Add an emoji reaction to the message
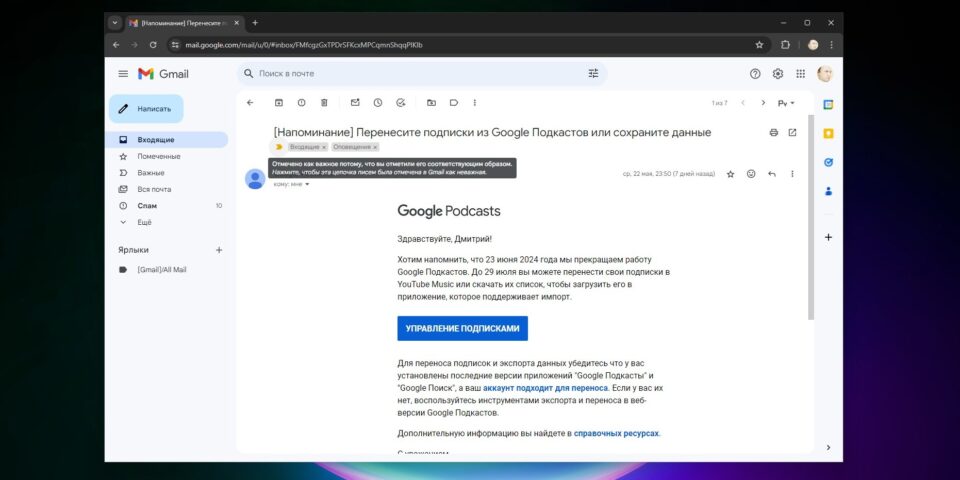 (751, 174)
